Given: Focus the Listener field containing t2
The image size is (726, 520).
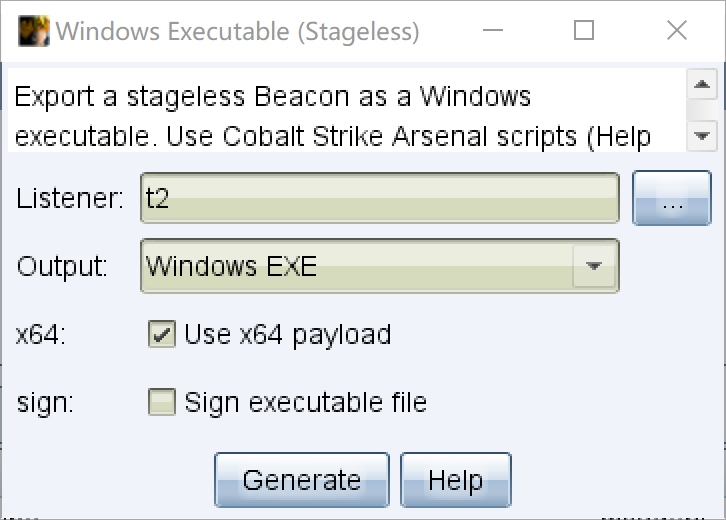Looking at the screenshot, I should coord(380,198).
